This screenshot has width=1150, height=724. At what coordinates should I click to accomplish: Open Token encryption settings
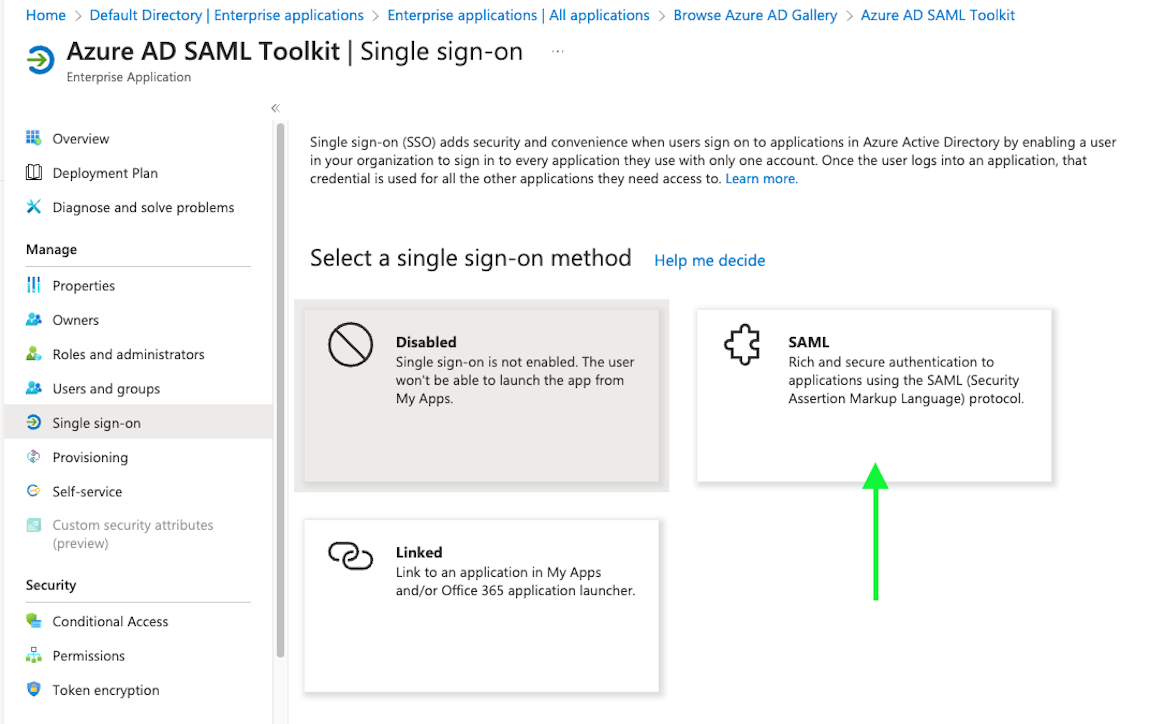pyautogui.click(x=105, y=690)
